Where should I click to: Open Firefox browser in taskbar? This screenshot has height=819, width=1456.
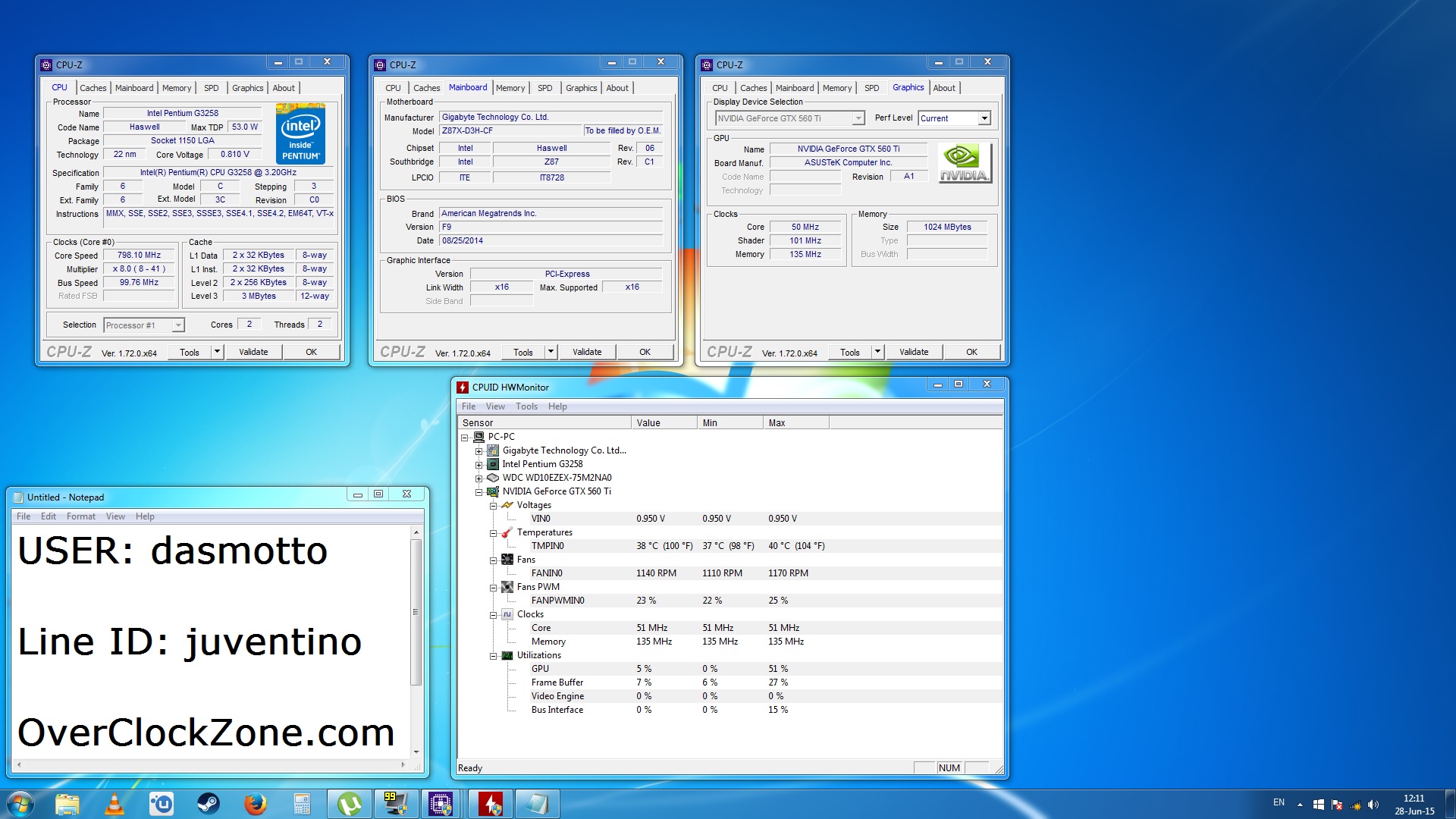click(255, 804)
